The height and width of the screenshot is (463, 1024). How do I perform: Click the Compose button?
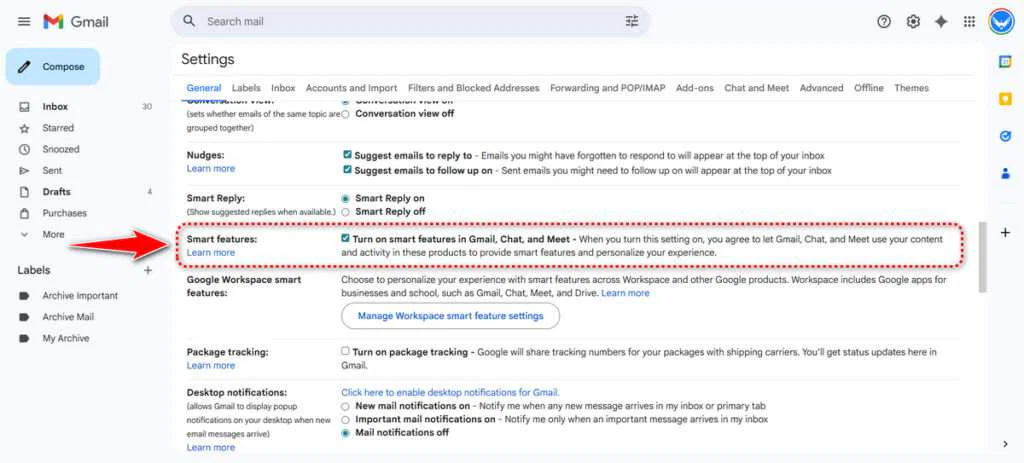coord(53,67)
